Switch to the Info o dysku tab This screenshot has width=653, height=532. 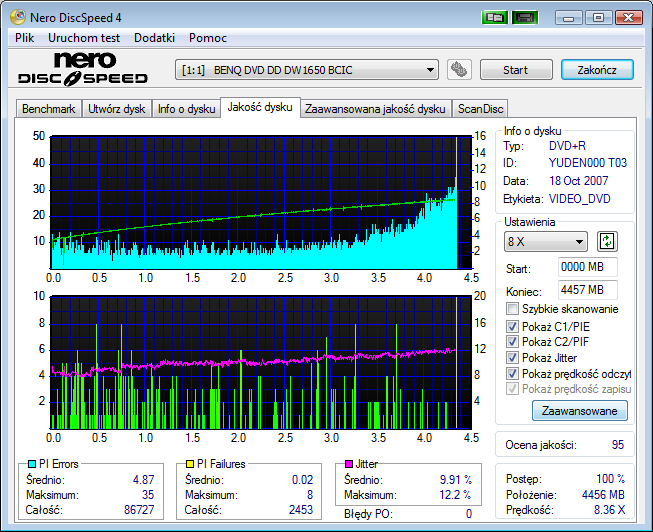[186, 109]
